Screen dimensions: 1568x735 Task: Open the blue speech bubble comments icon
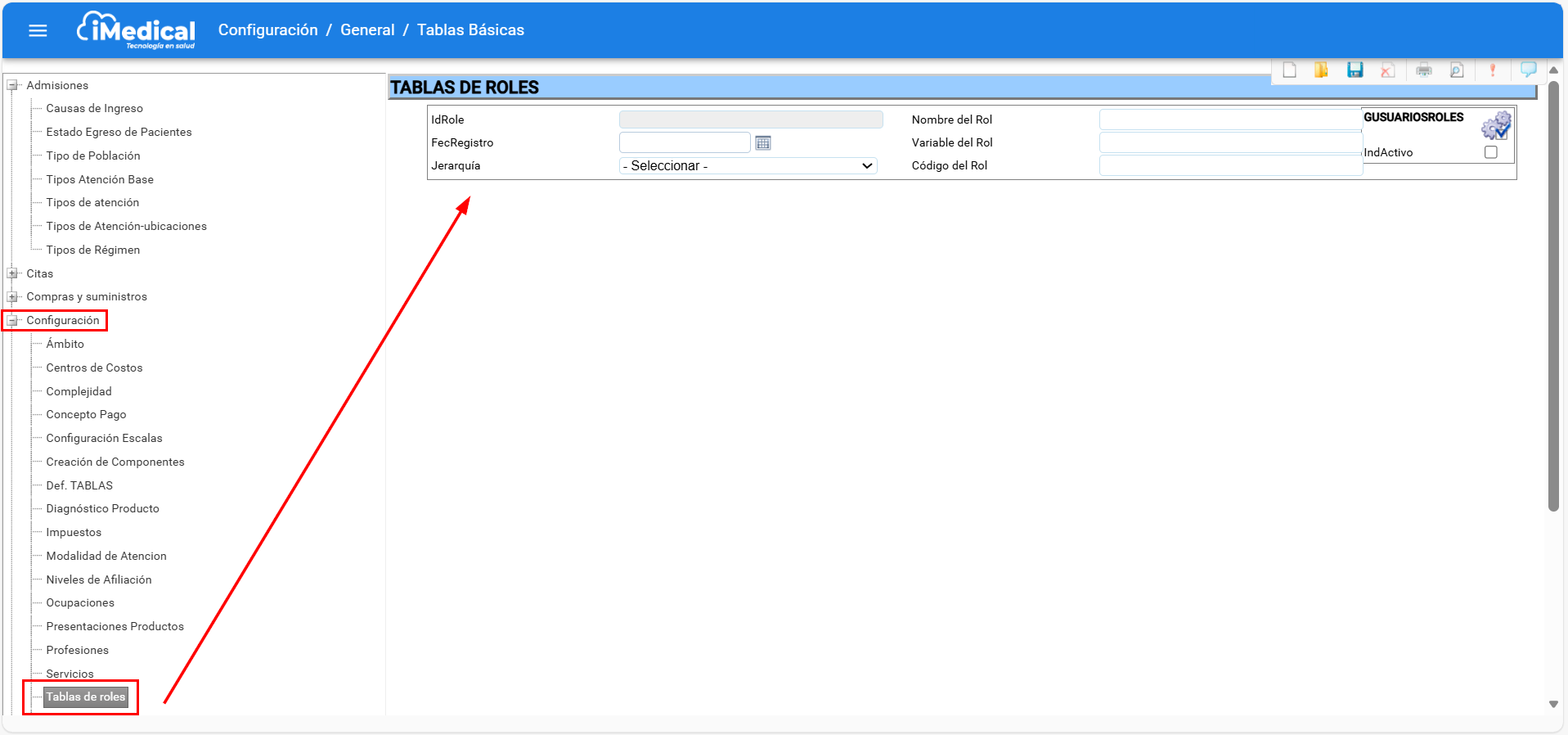[1528, 70]
